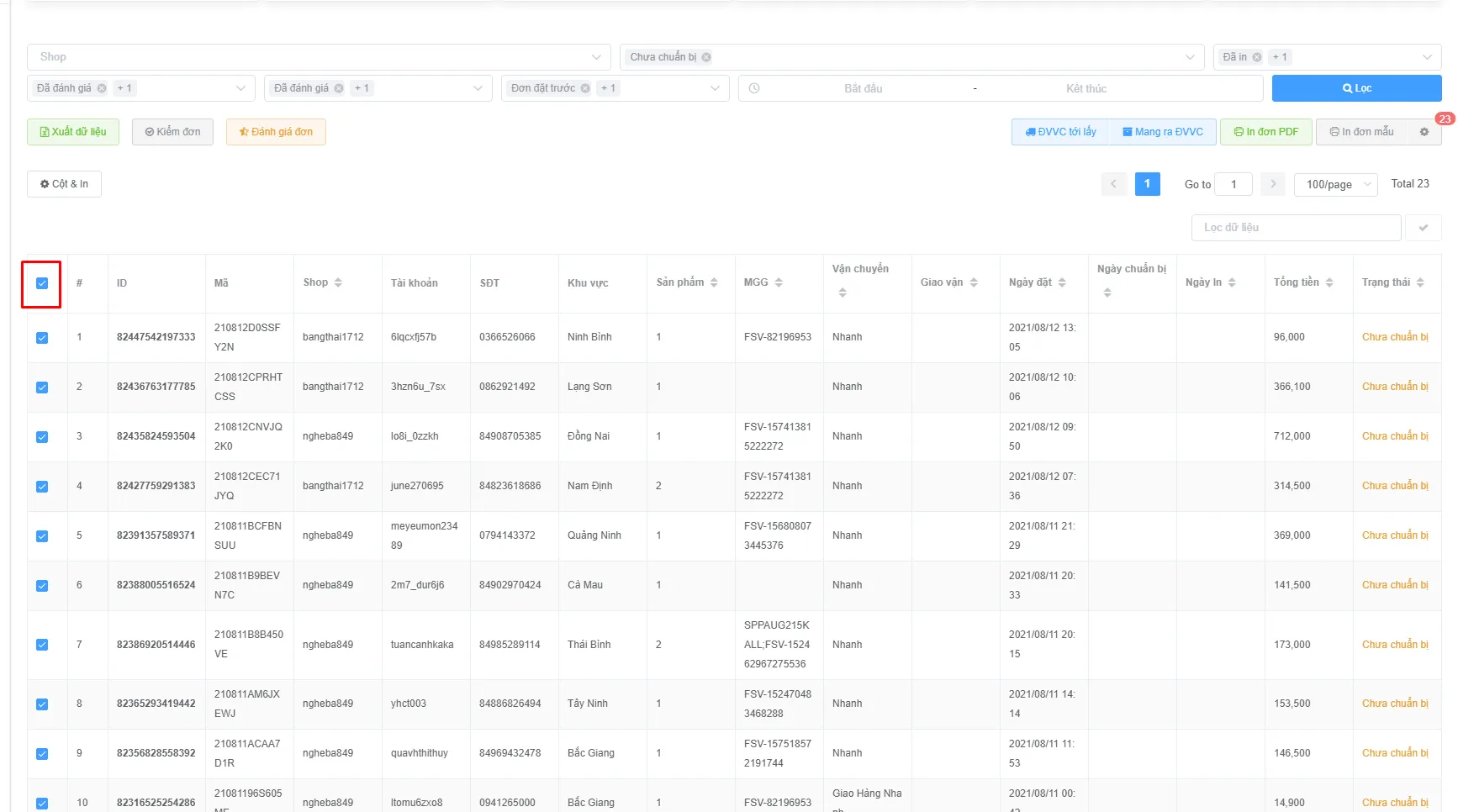Click the blue Lọc filter button
The width and height of the screenshot is (1458, 812).
pyautogui.click(x=1356, y=88)
